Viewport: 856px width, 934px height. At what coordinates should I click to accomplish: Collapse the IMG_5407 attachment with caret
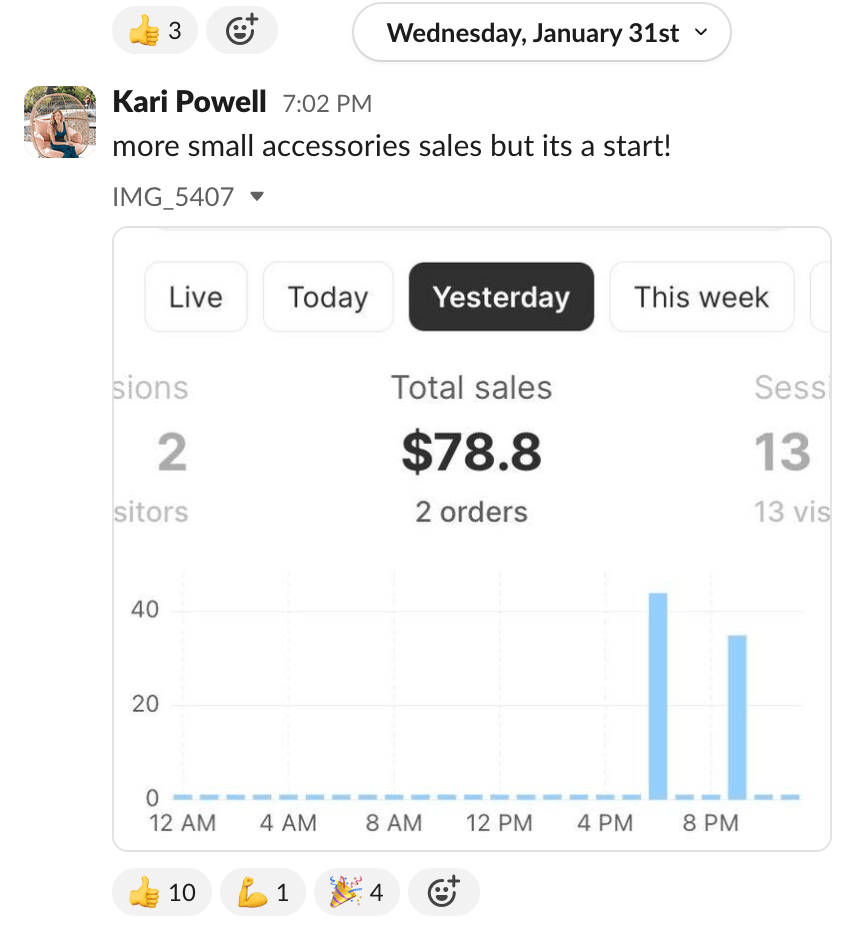[257, 197]
